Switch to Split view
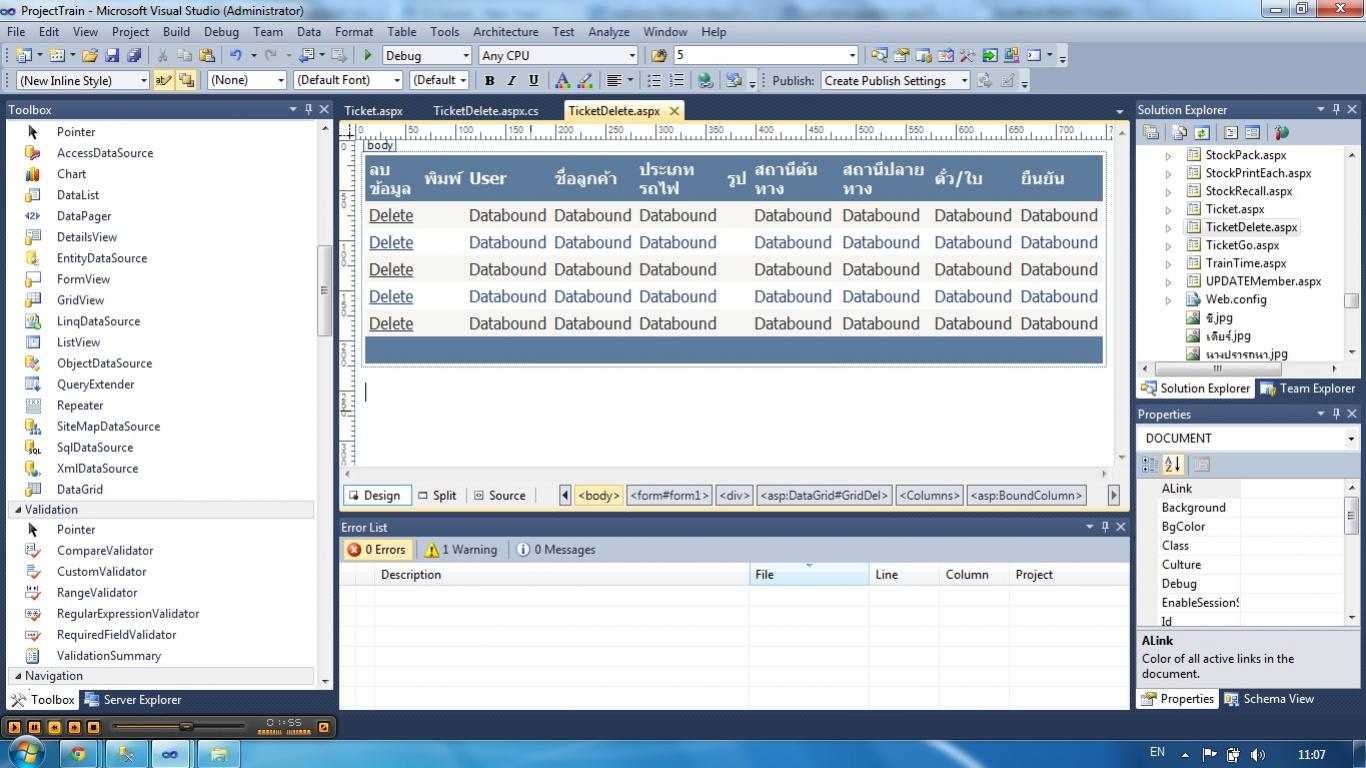Screen dimensions: 1366x768 [437, 495]
